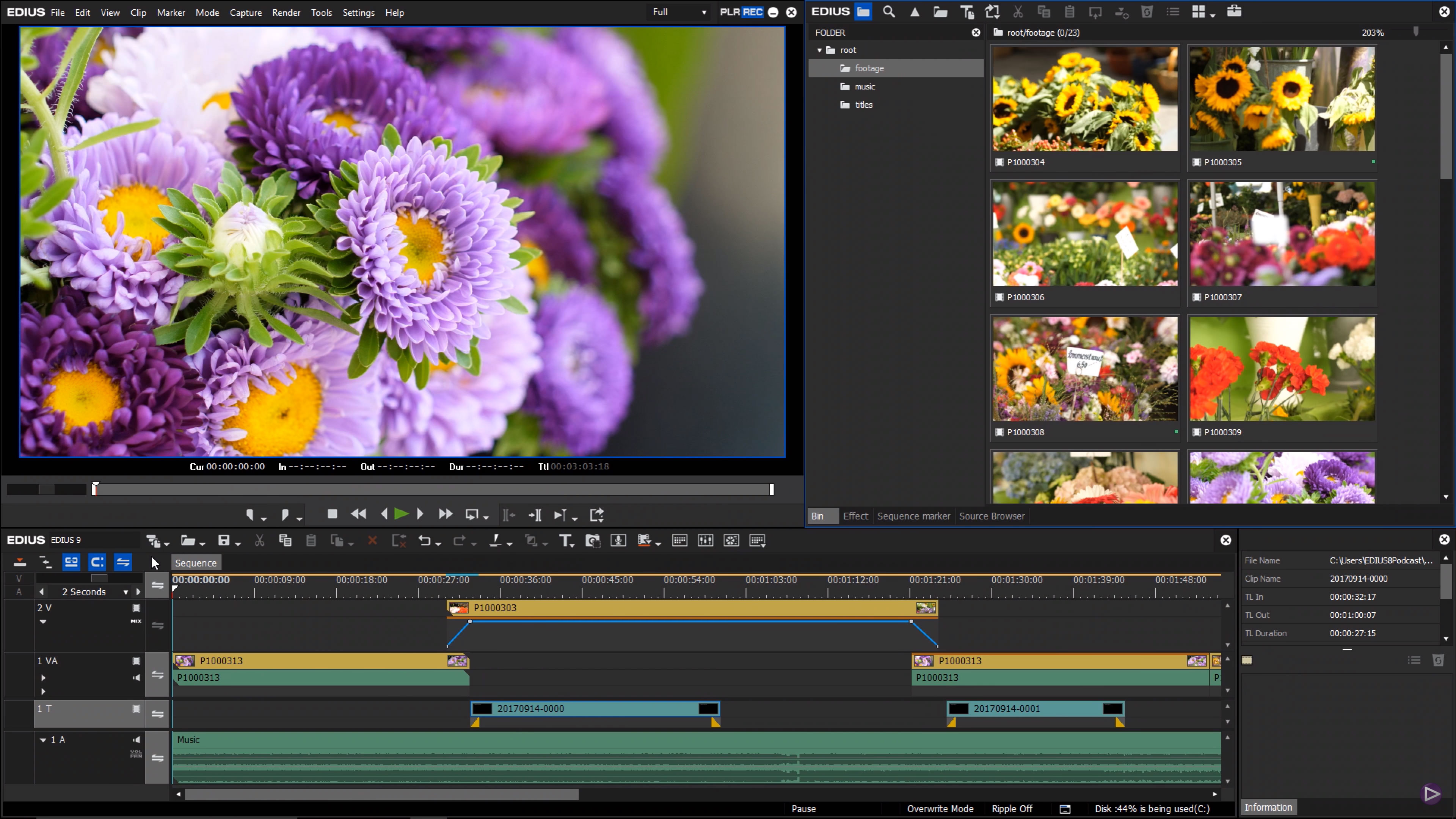Click the Undo icon in timeline toolbar
Screen dimensions: 1456x819
pyautogui.click(x=425, y=540)
